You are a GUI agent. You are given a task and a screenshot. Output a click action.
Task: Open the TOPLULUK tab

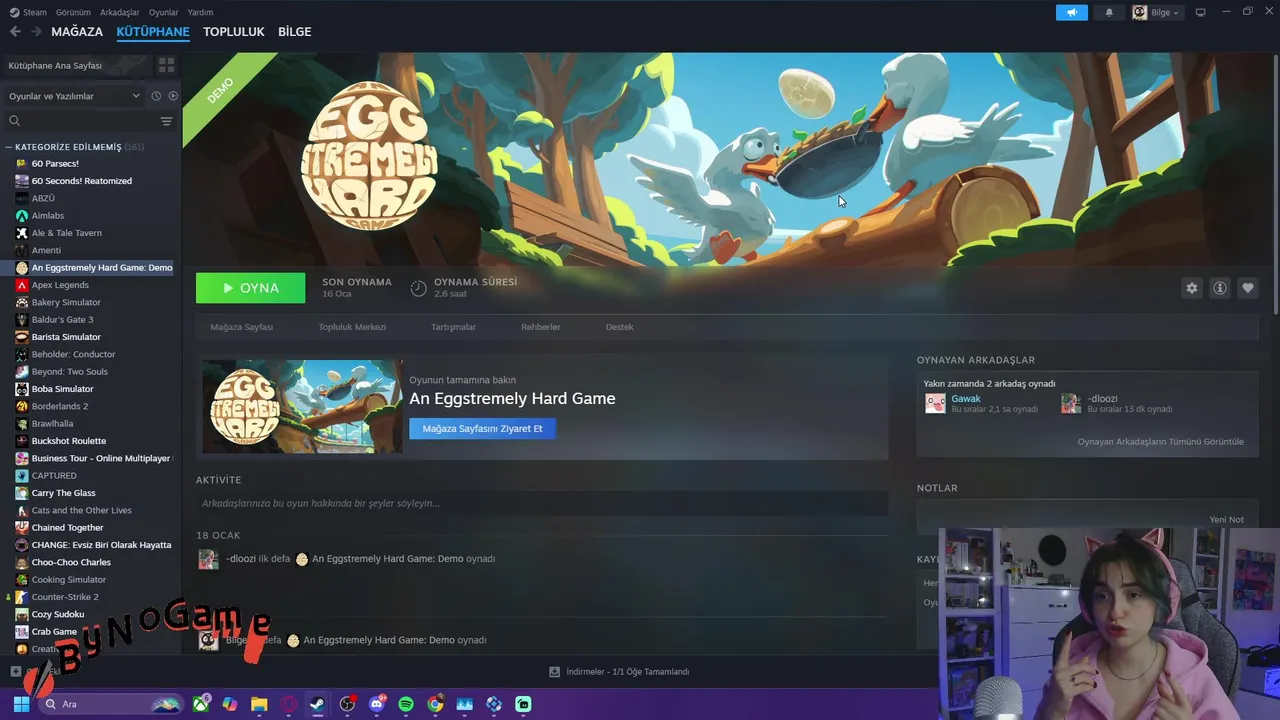point(234,32)
